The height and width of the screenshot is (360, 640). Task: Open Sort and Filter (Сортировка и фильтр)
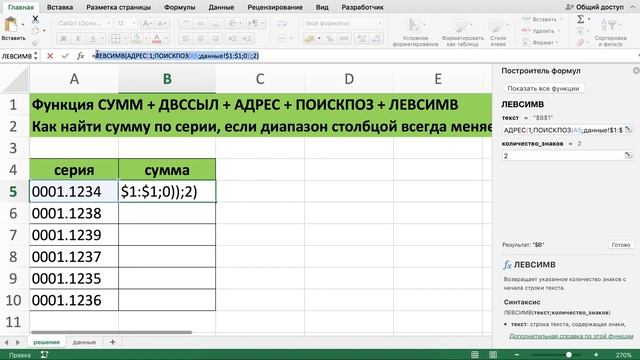610,32
